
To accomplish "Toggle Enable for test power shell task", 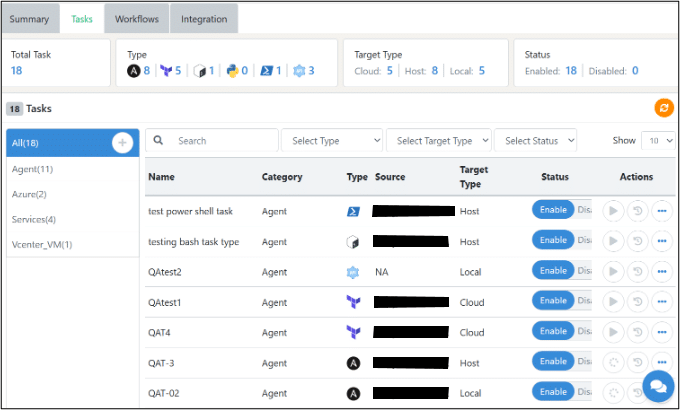I will (553, 210).
